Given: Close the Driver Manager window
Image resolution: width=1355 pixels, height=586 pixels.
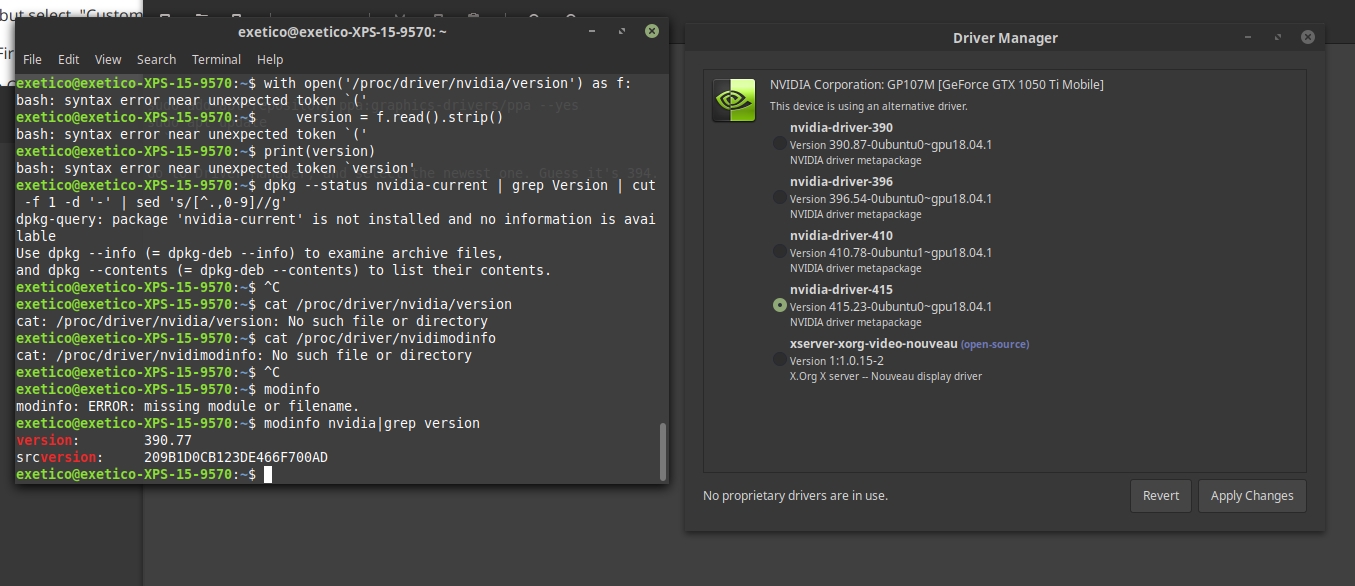Looking at the screenshot, I should pyautogui.click(x=1308, y=37).
